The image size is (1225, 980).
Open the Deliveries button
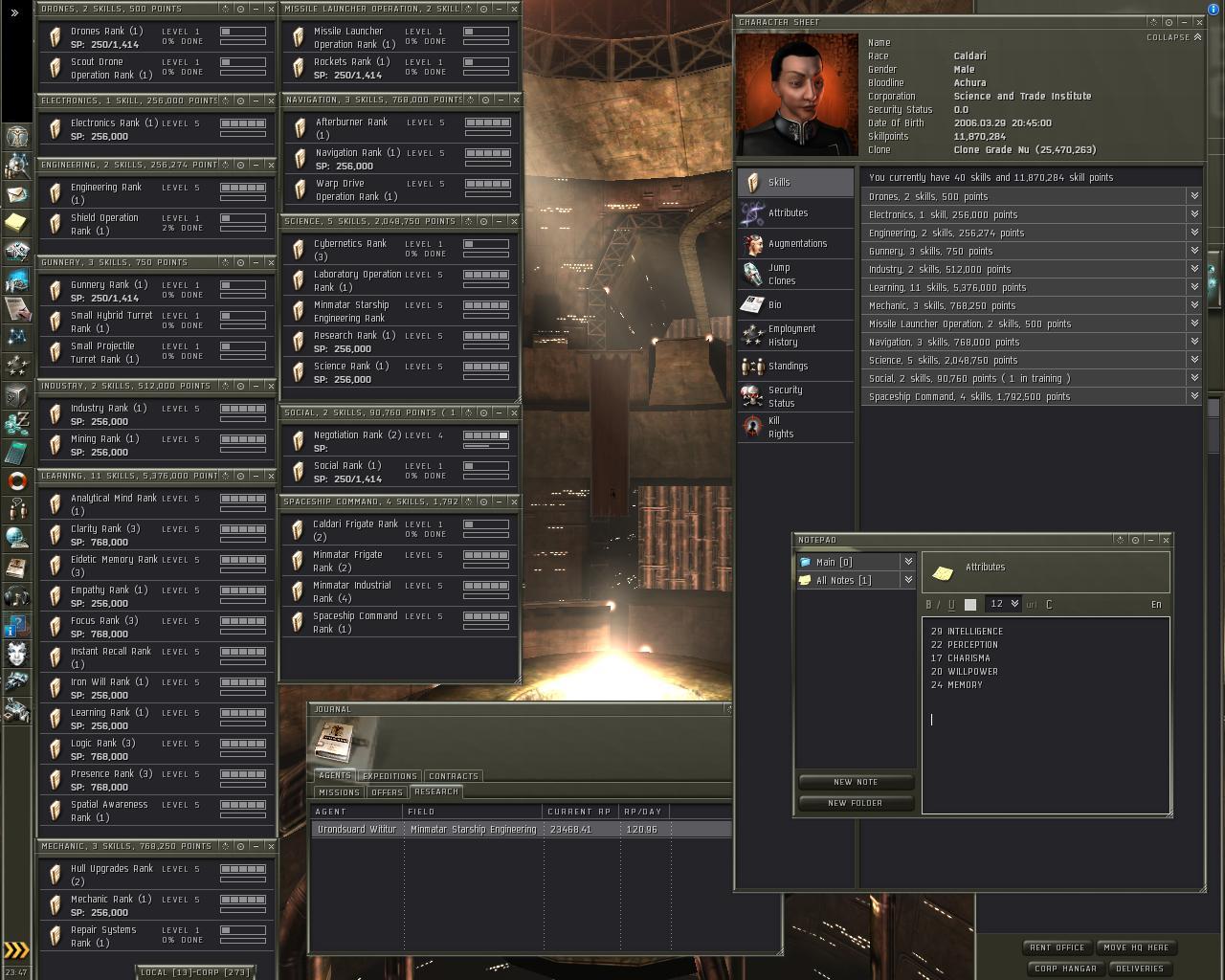pyautogui.click(x=1139, y=969)
